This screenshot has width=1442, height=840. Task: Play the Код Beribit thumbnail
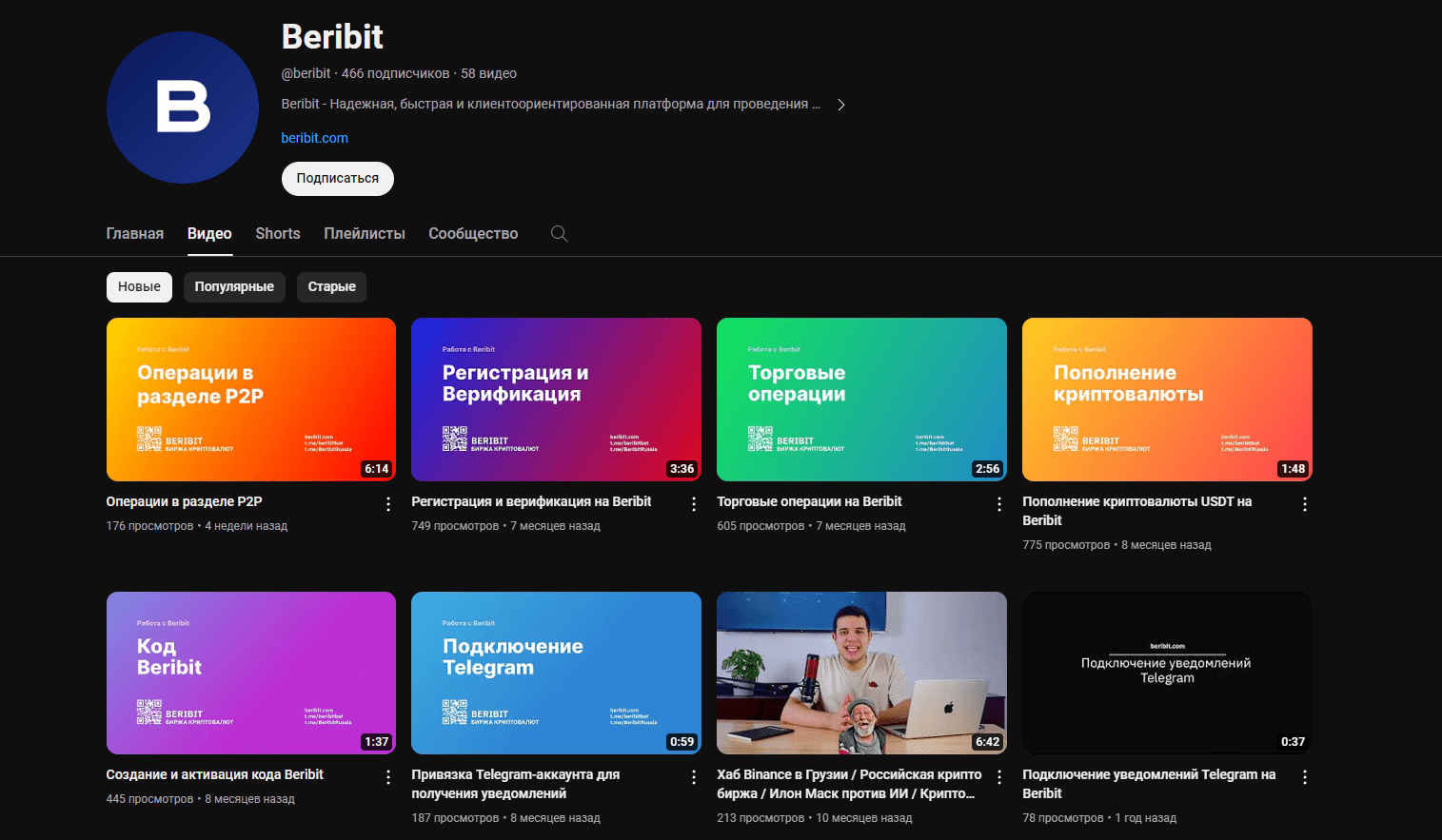pyautogui.click(x=251, y=673)
